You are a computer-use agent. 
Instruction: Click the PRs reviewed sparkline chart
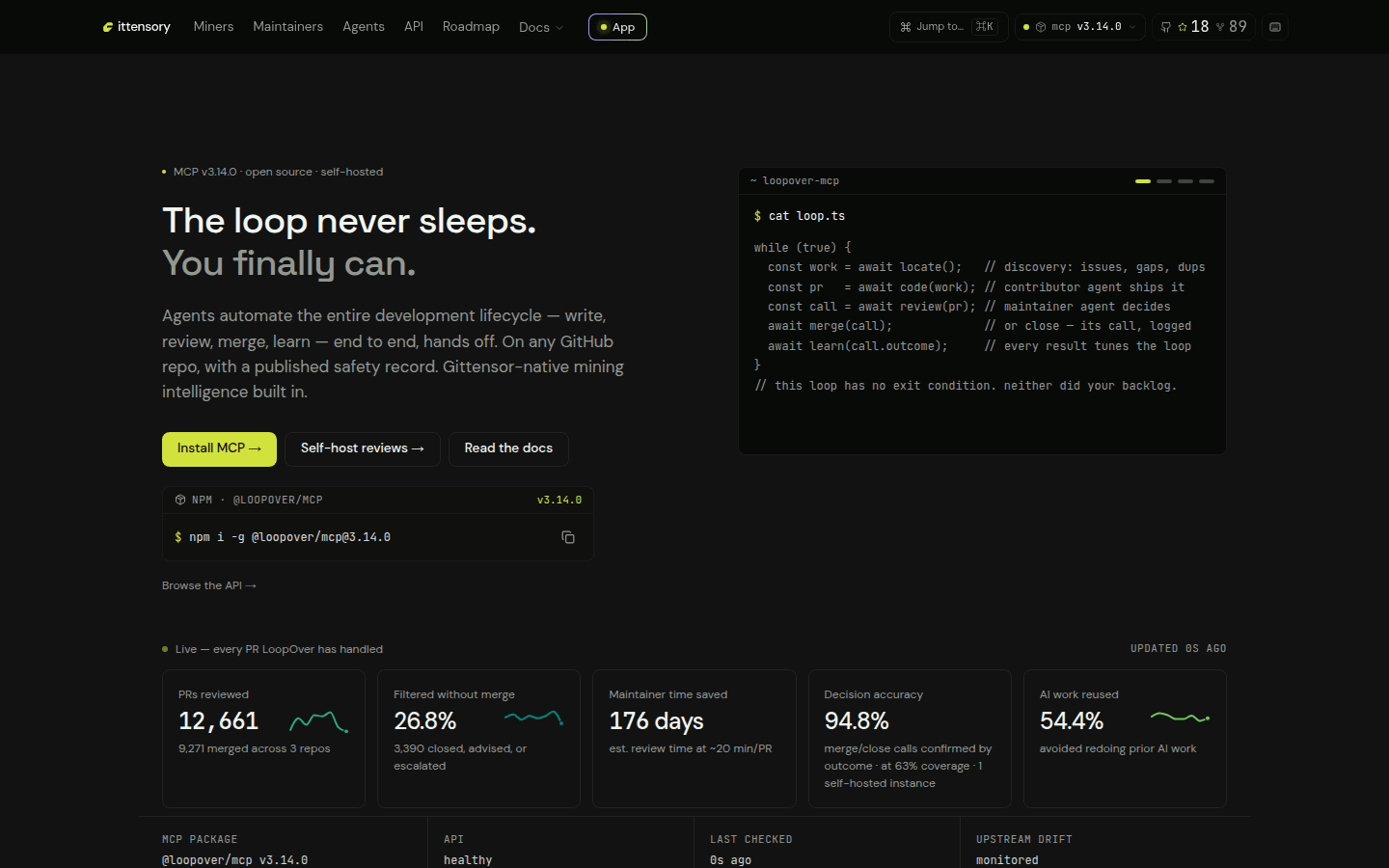[x=319, y=721]
